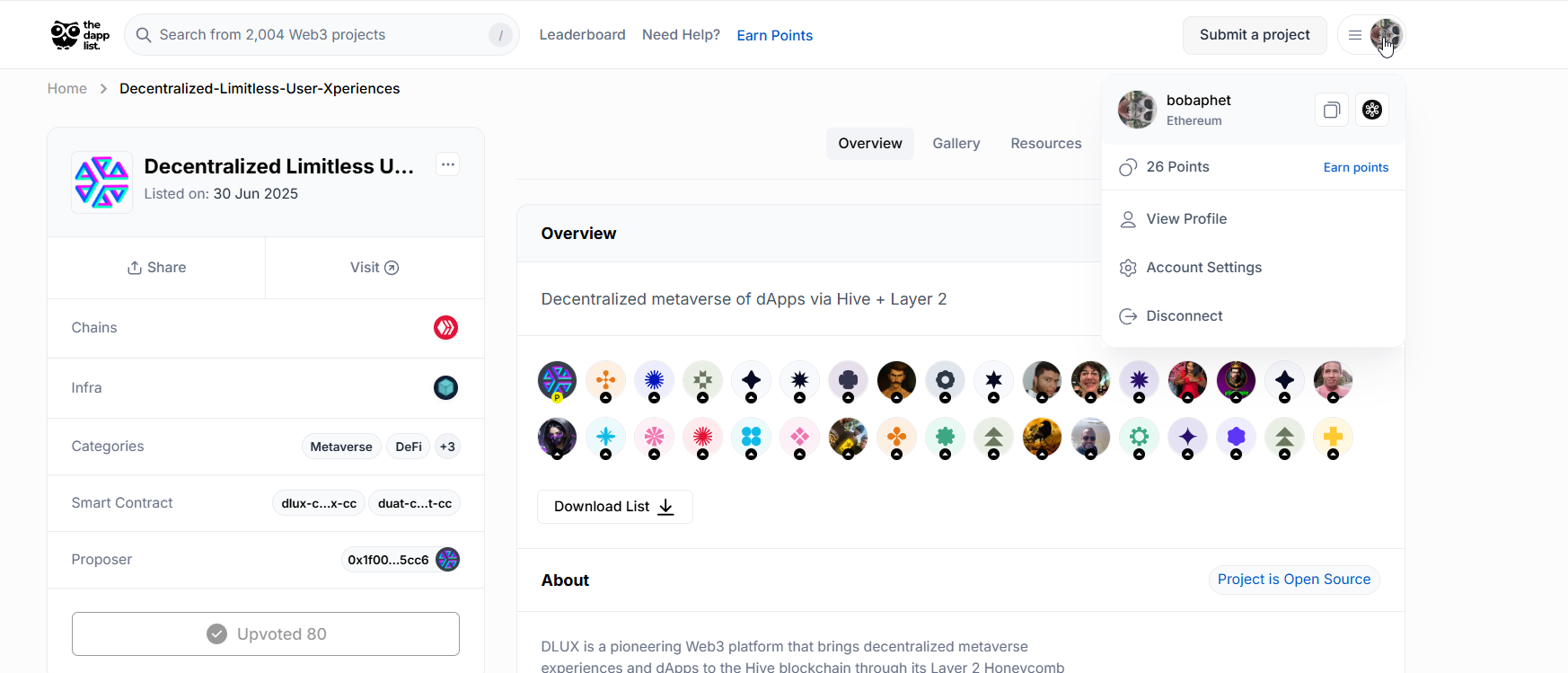Image resolution: width=1568 pixels, height=673 pixels.
Task: Click the cyan sparkle upvoter avatar
Action: tap(605, 438)
